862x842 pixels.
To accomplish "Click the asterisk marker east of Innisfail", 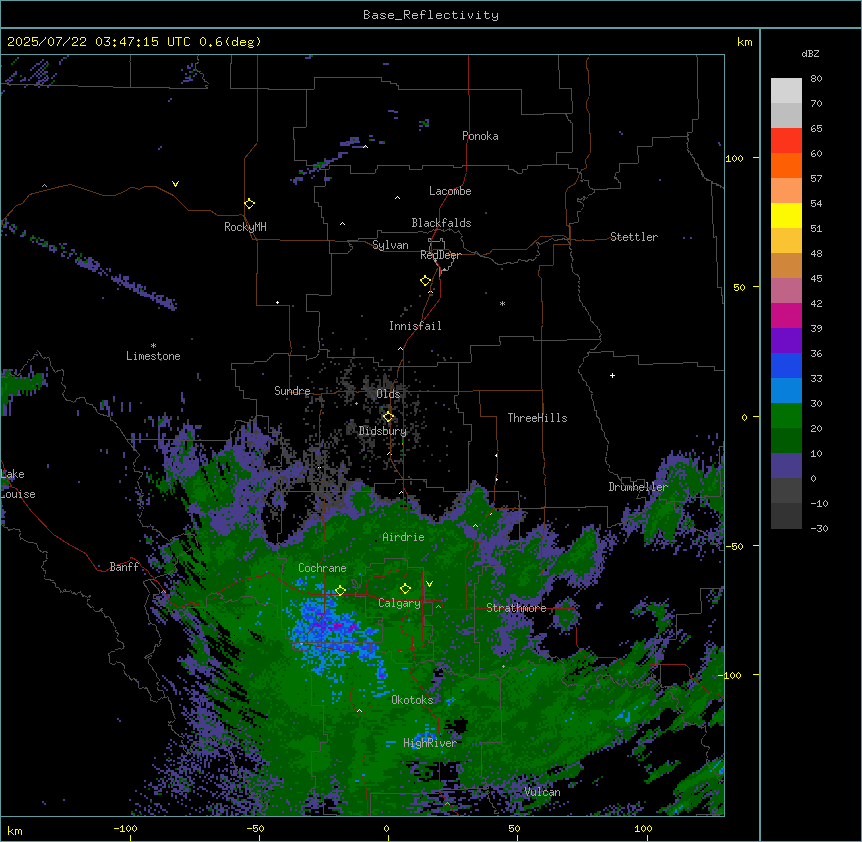I will pos(502,303).
